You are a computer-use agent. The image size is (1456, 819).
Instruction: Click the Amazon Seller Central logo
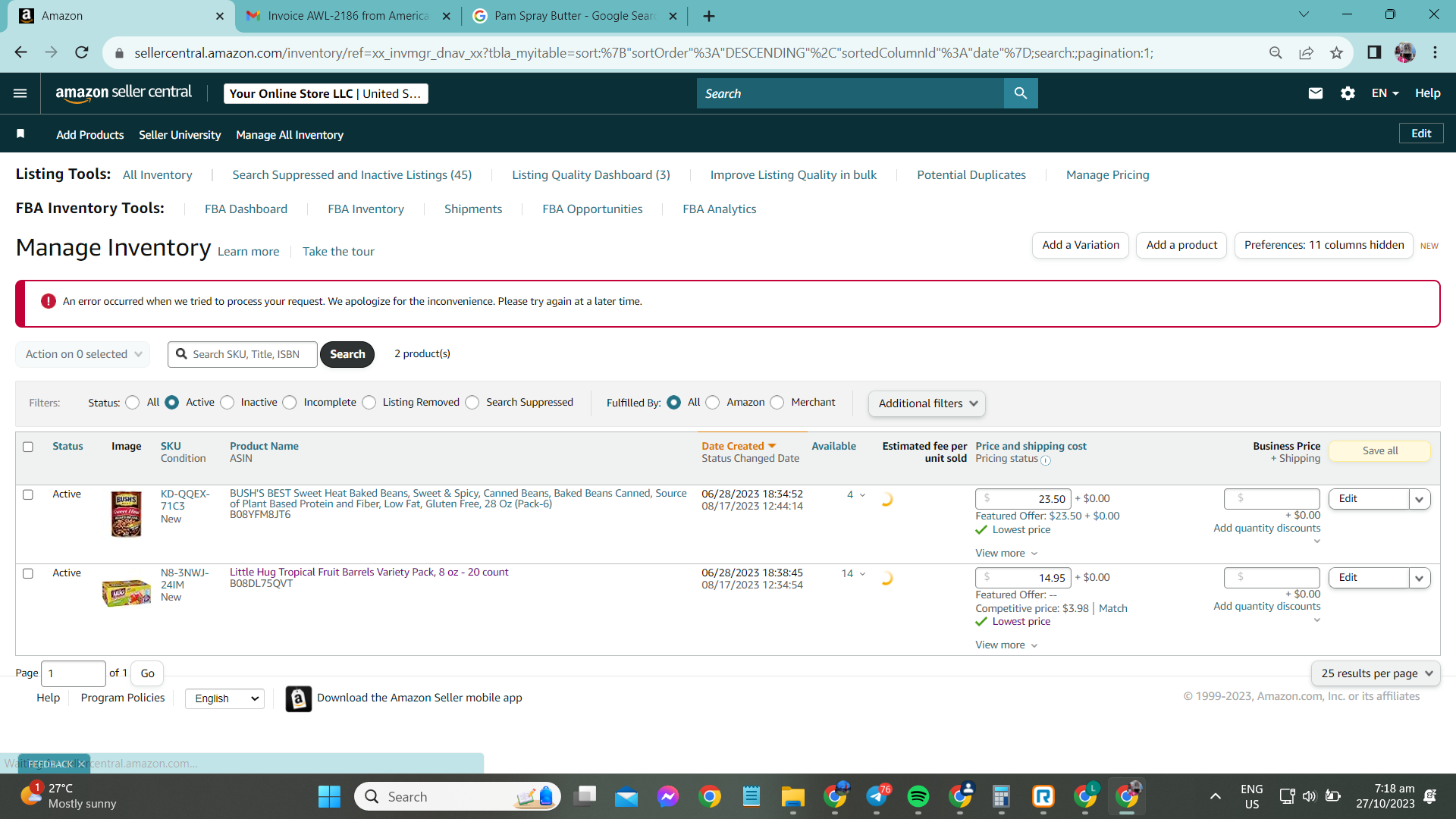124,93
